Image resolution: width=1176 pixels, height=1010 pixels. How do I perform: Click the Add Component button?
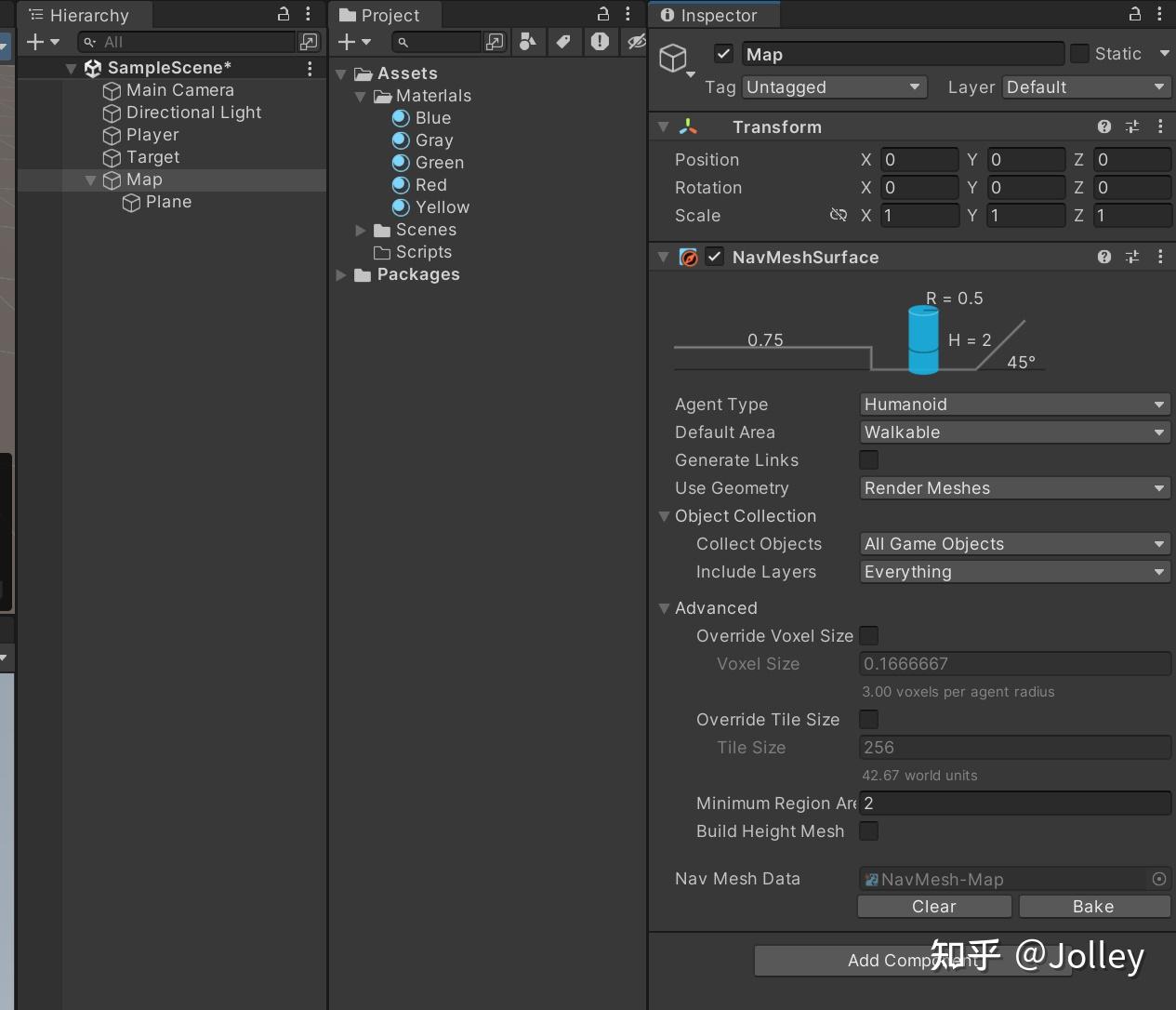point(912,961)
